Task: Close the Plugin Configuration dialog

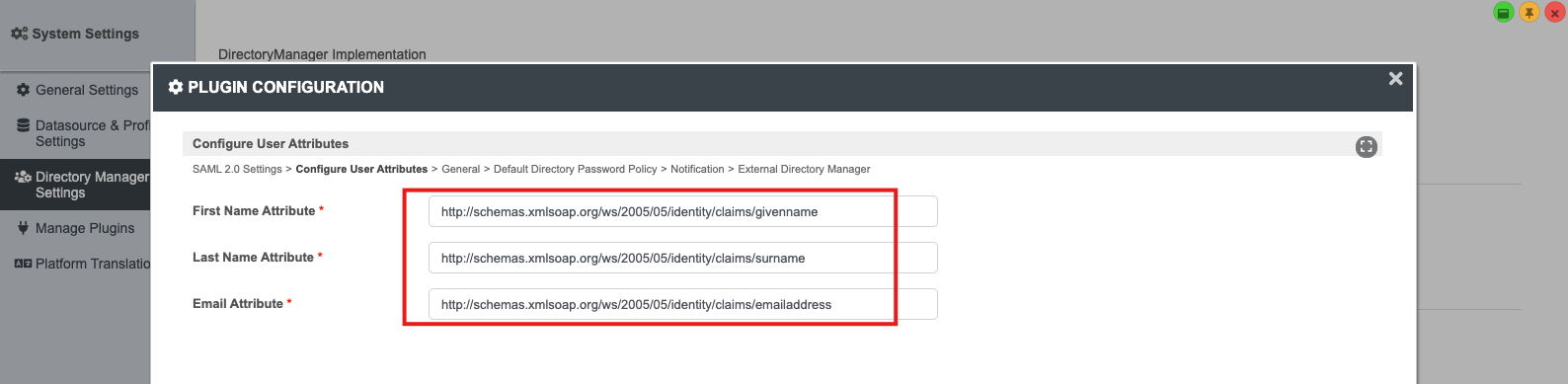Action: [x=1395, y=78]
